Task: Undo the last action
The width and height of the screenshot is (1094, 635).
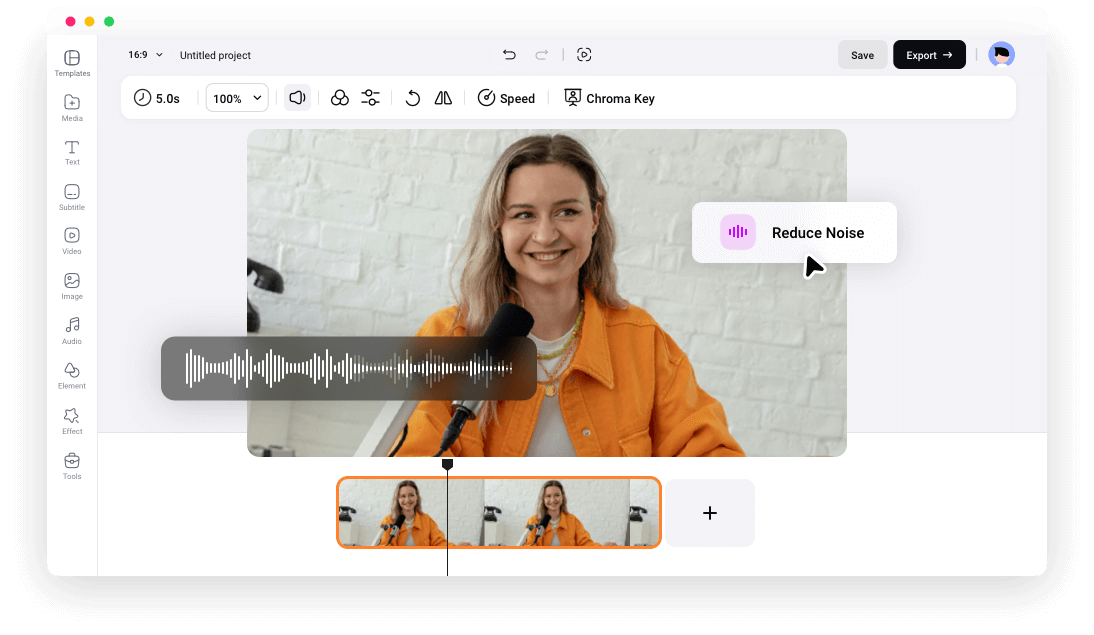Action: [x=509, y=54]
